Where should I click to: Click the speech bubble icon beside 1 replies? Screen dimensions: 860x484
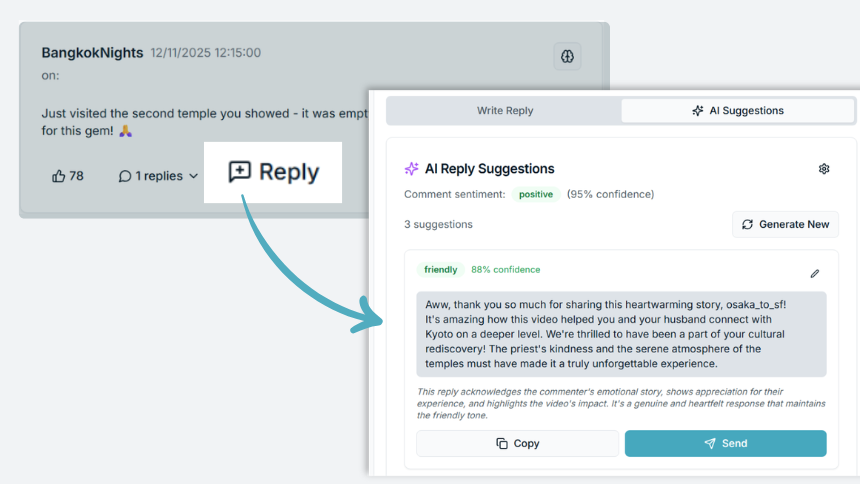(125, 176)
